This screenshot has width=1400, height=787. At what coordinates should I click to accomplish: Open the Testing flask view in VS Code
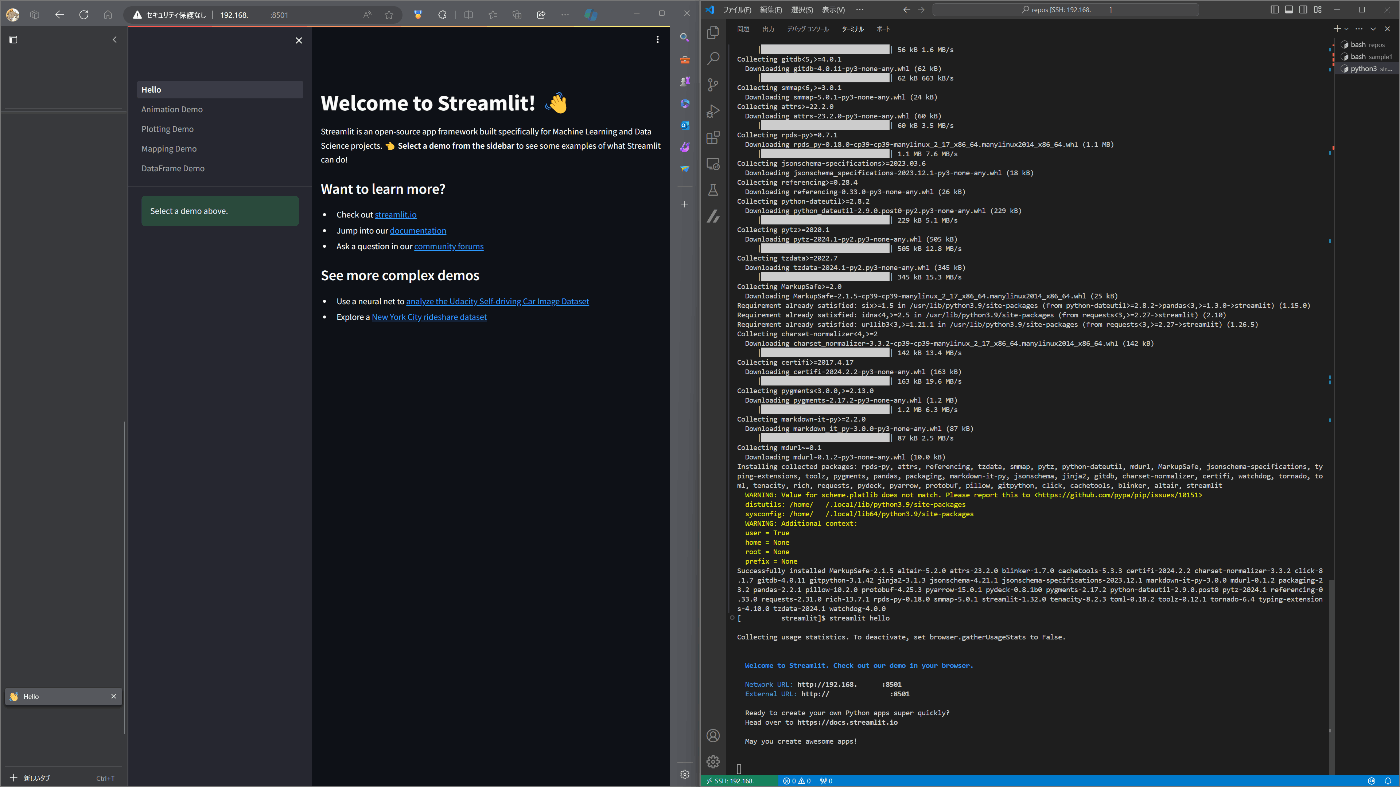713,189
